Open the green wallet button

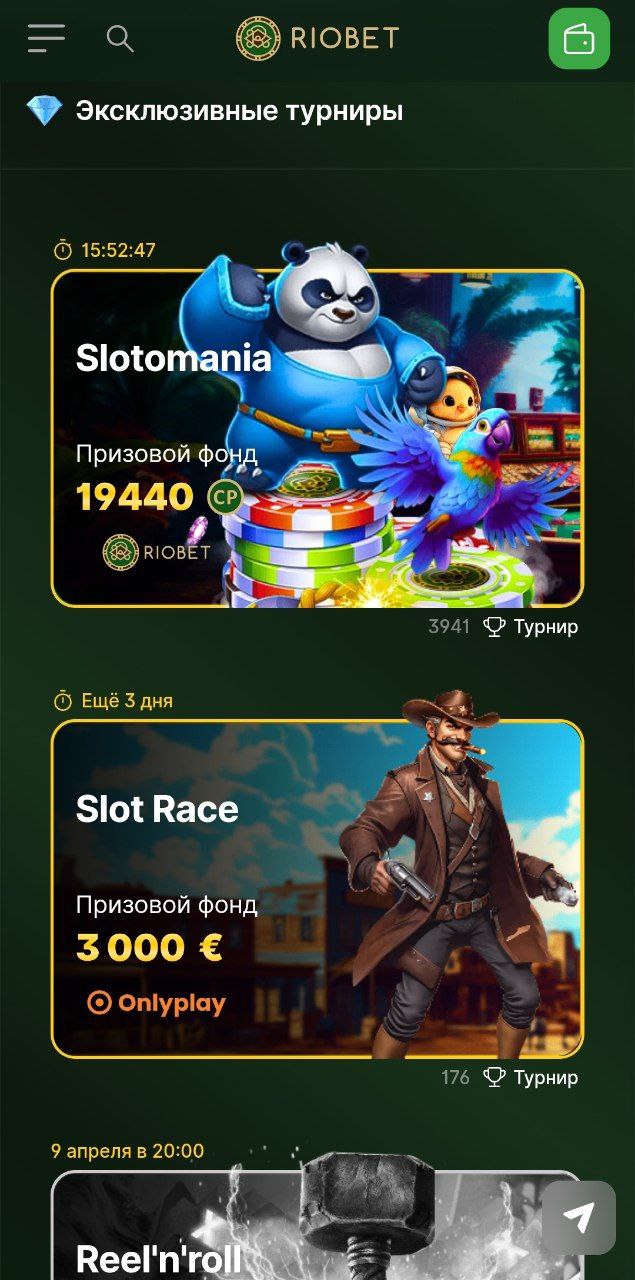click(579, 39)
